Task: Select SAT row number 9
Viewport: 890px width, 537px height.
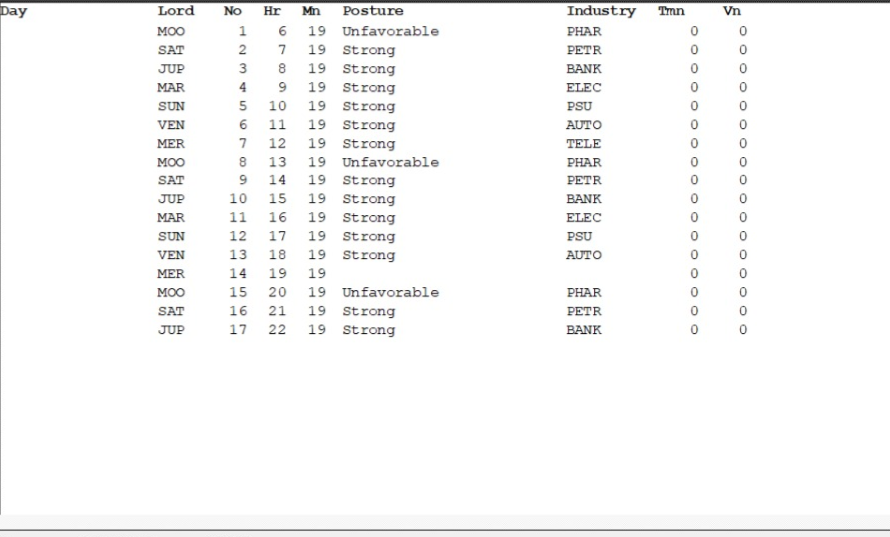Action: 452,180
